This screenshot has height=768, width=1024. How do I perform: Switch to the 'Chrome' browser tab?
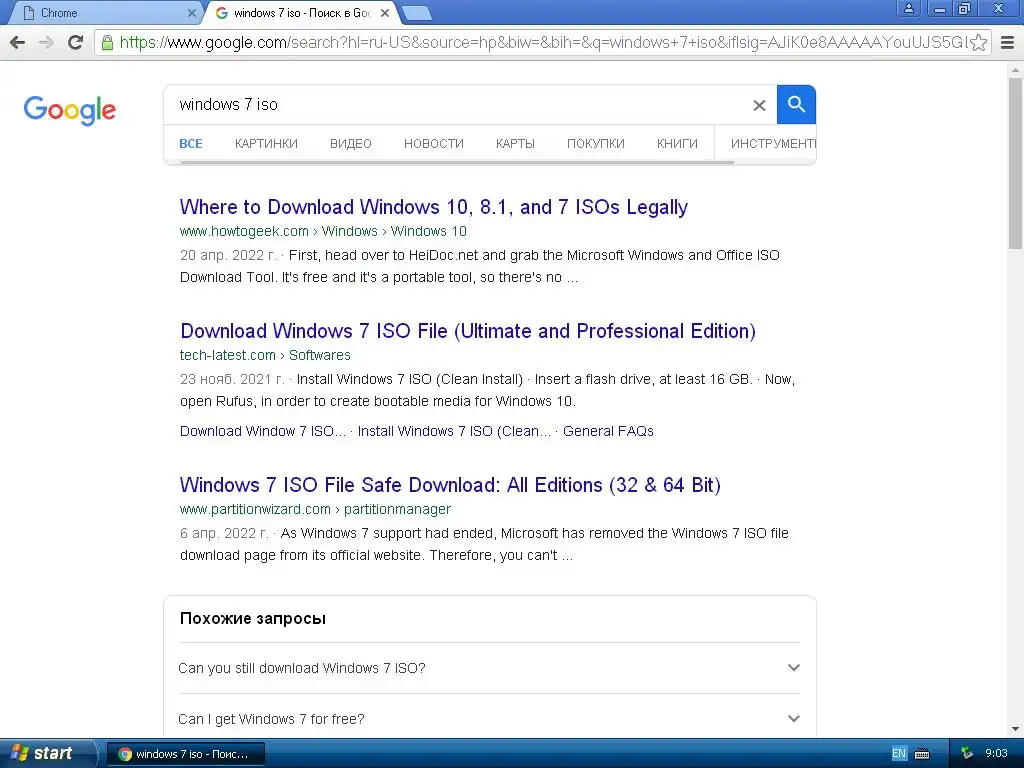104,13
